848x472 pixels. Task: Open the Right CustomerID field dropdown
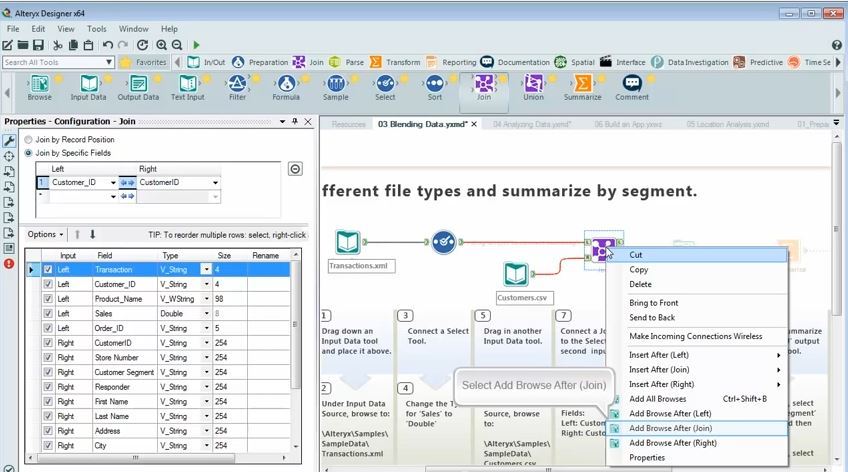(x=214, y=183)
